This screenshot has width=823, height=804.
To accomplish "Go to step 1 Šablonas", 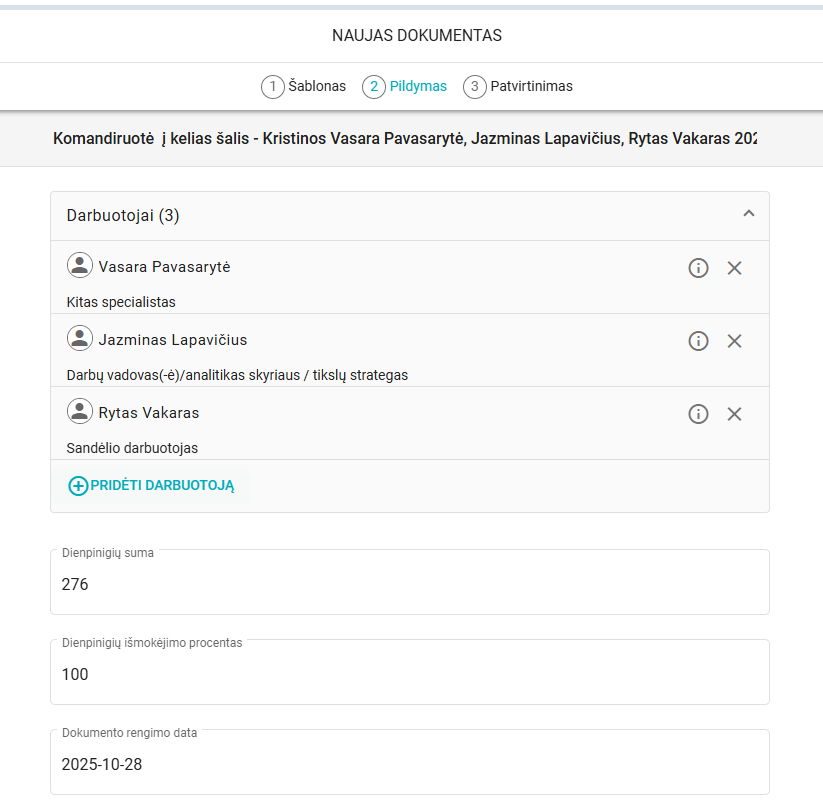I will click(x=304, y=87).
